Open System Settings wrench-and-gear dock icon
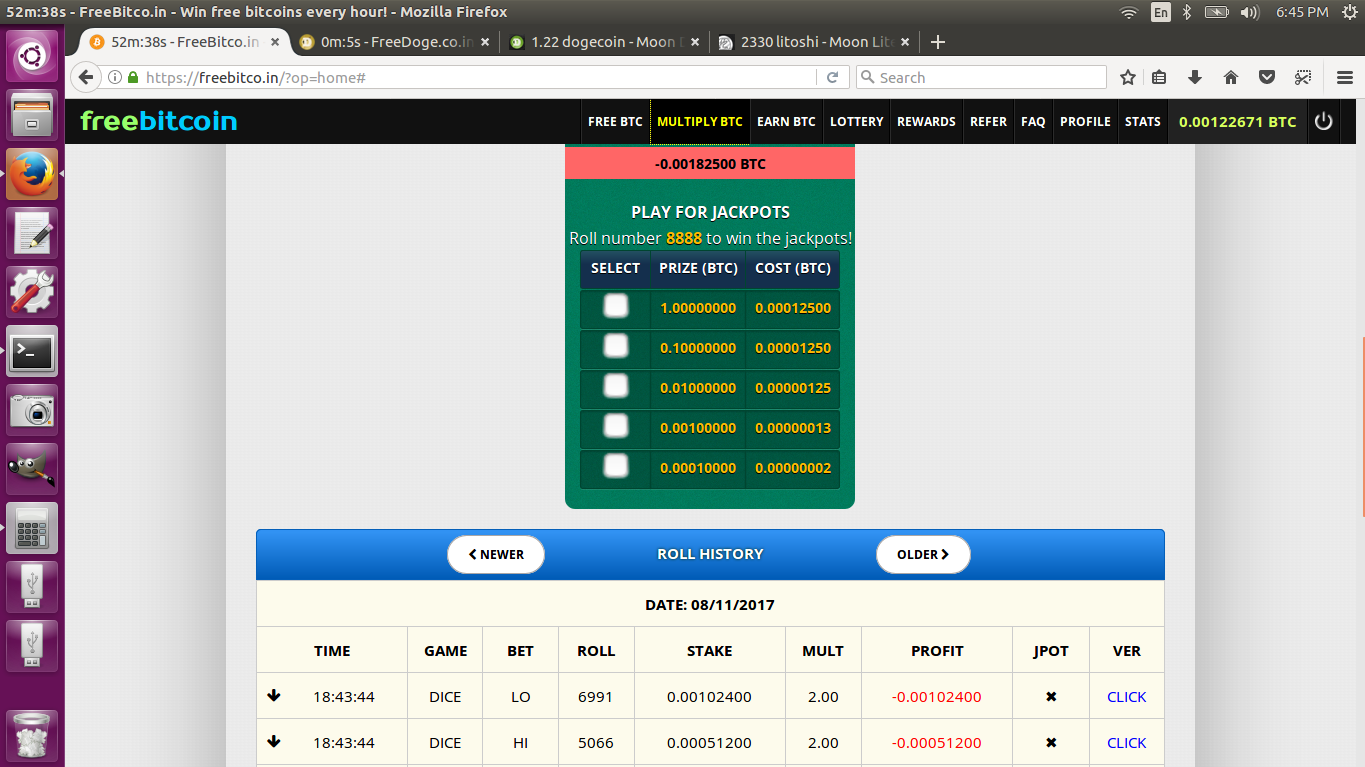Image resolution: width=1365 pixels, height=767 pixels. [x=33, y=292]
